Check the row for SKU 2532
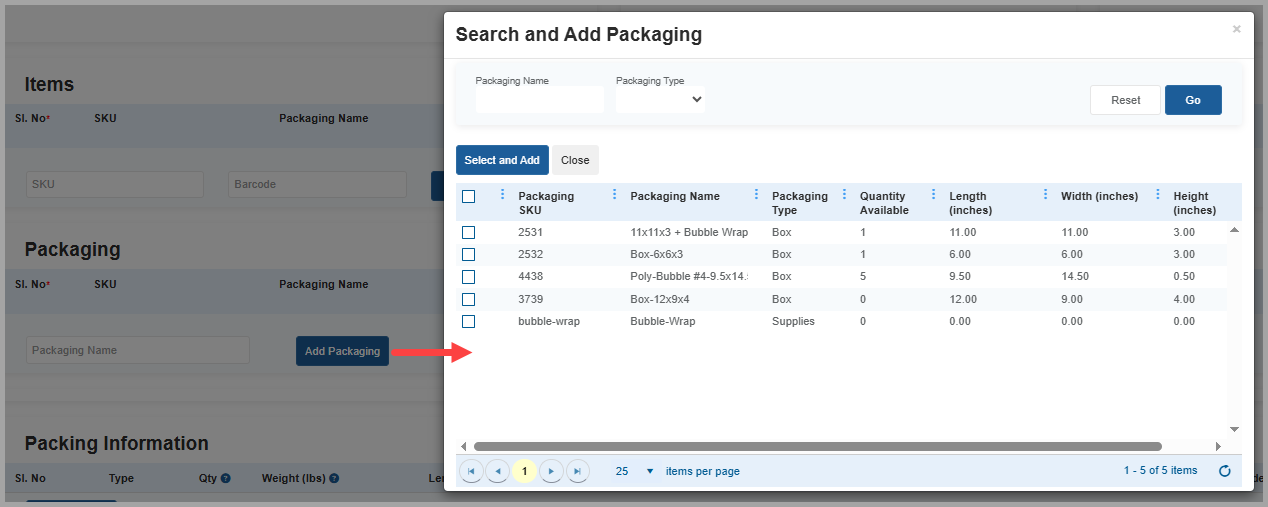This screenshot has height=507, width=1268. (x=469, y=254)
